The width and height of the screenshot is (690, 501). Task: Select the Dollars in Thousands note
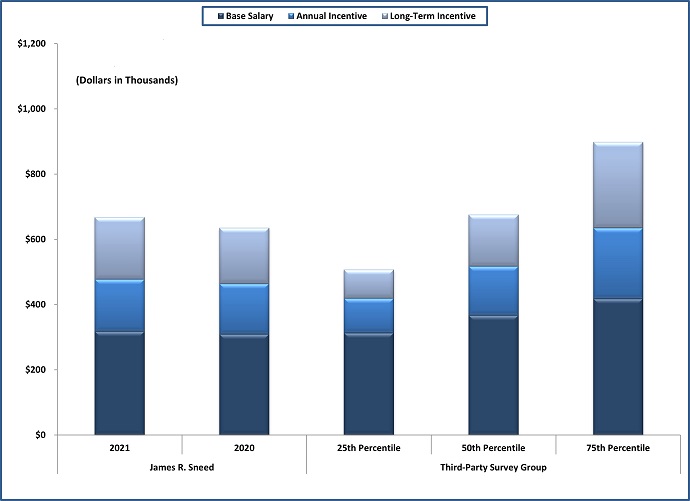[x=127, y=80]
